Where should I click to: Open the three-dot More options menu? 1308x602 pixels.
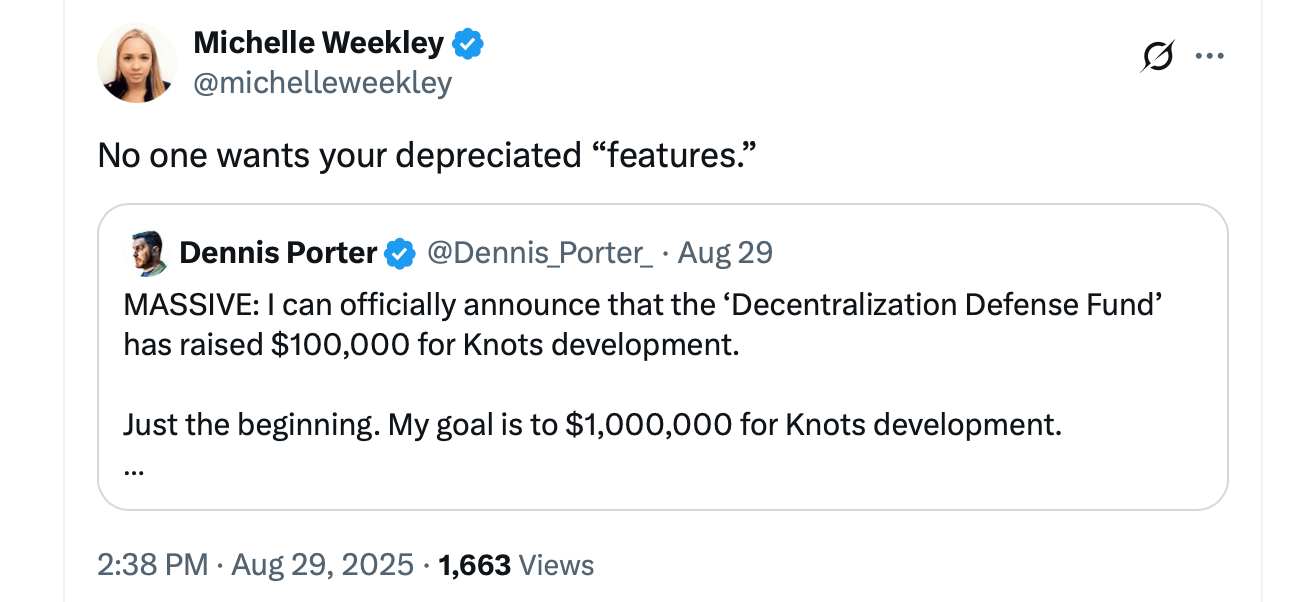1209,57
